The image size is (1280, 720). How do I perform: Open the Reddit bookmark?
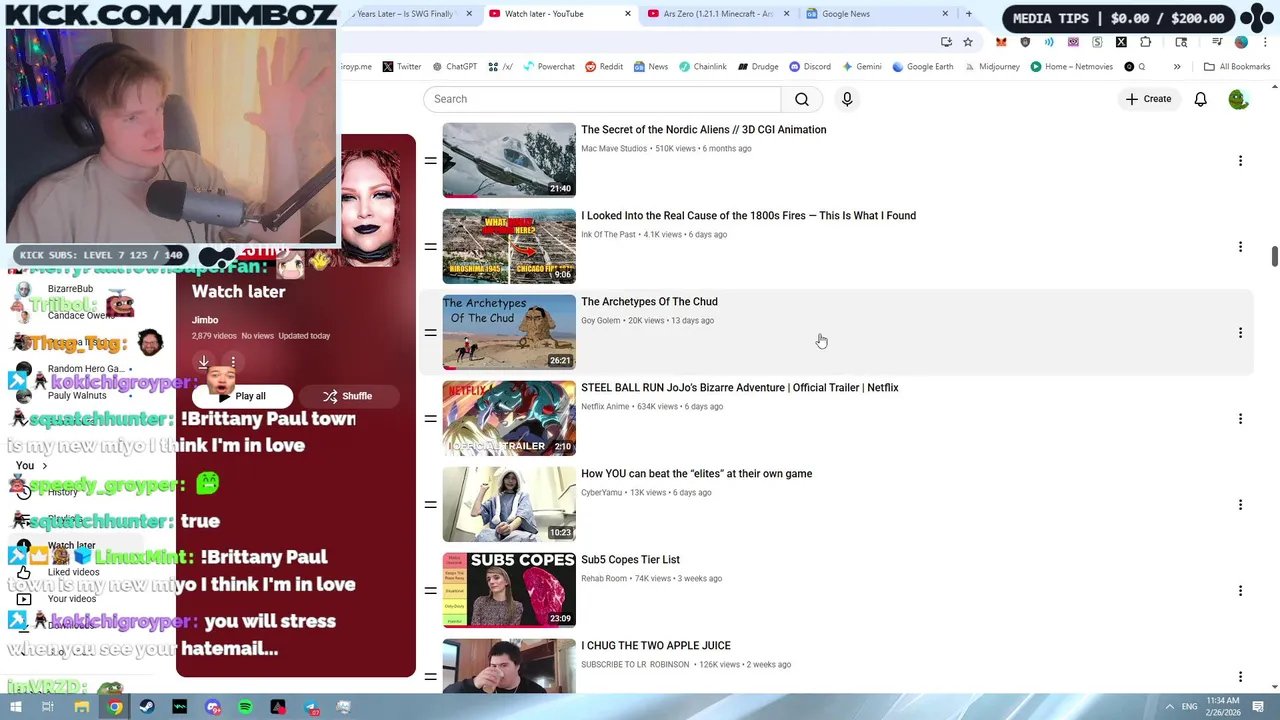tap(604, 67)
